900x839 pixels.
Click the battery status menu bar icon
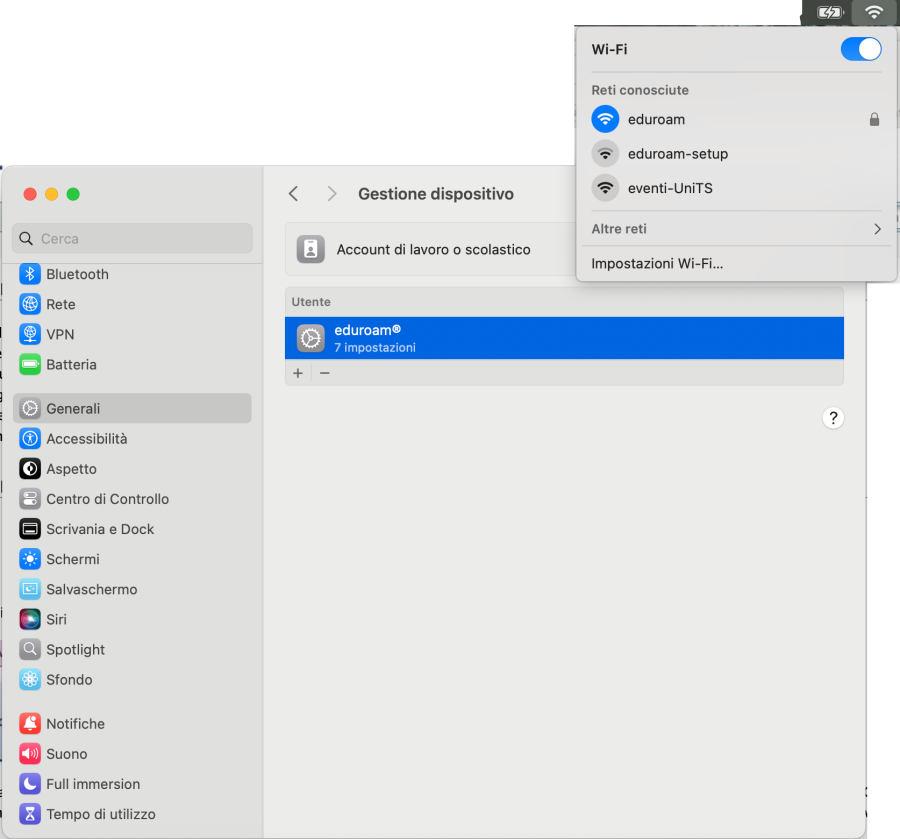coord(830,12)
